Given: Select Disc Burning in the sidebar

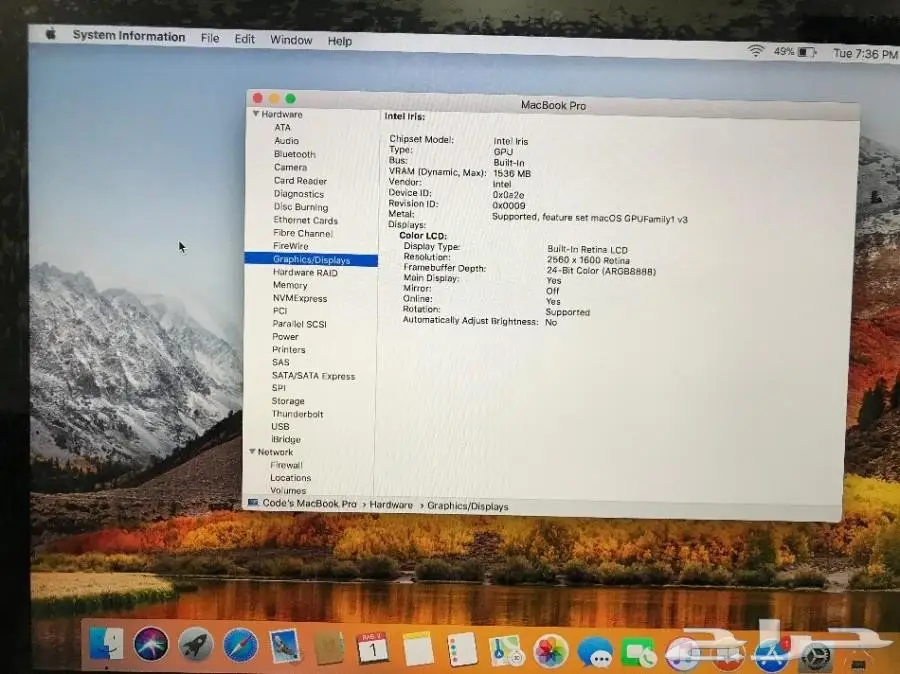Looking at the screenshot, I should coord(301,207).
